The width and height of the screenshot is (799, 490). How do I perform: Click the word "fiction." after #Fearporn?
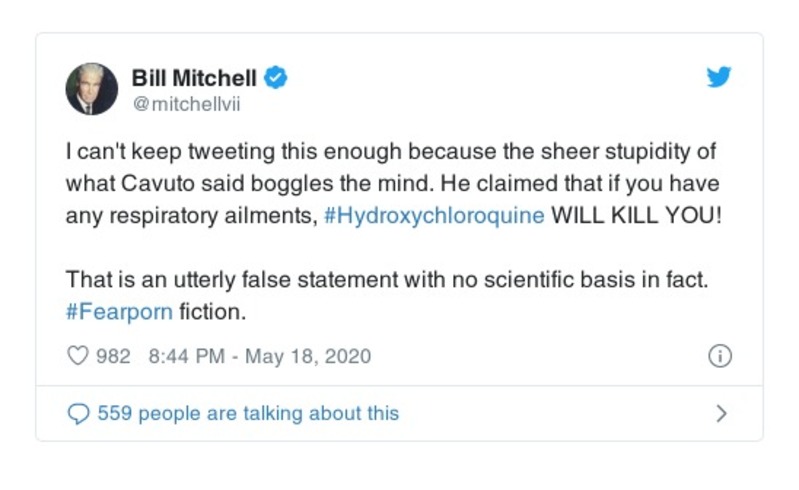pos(212,311)
